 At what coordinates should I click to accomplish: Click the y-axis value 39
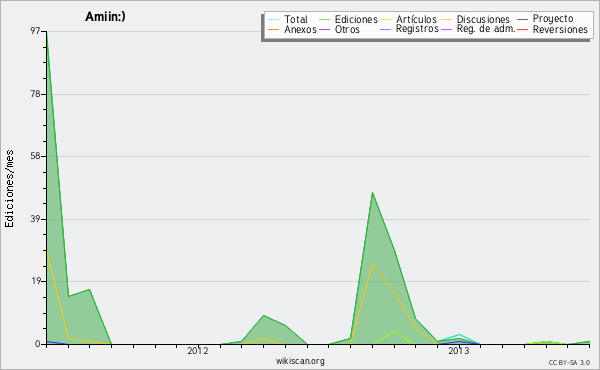click(x=35, y=219)
